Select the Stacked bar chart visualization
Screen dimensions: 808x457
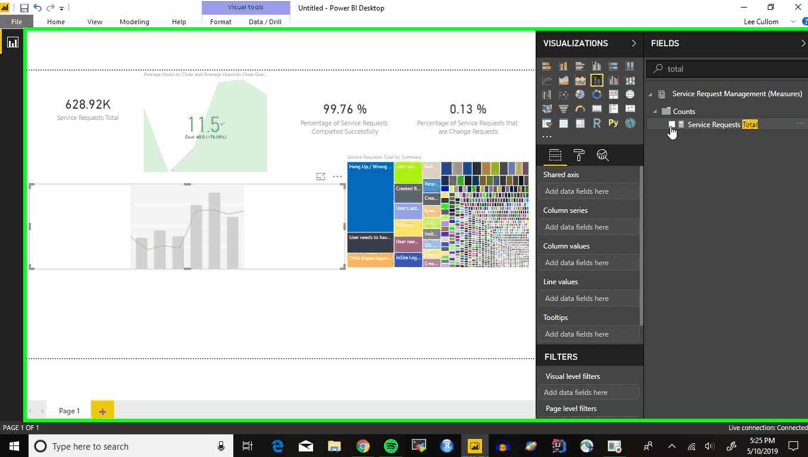pyautogui.click(x=547, y=66)
